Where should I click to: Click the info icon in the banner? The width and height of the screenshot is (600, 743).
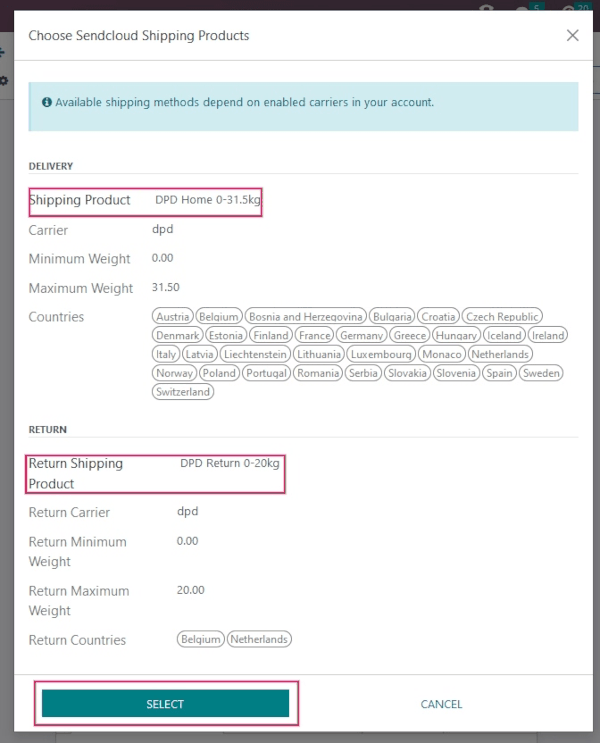[x=47, y=102]
